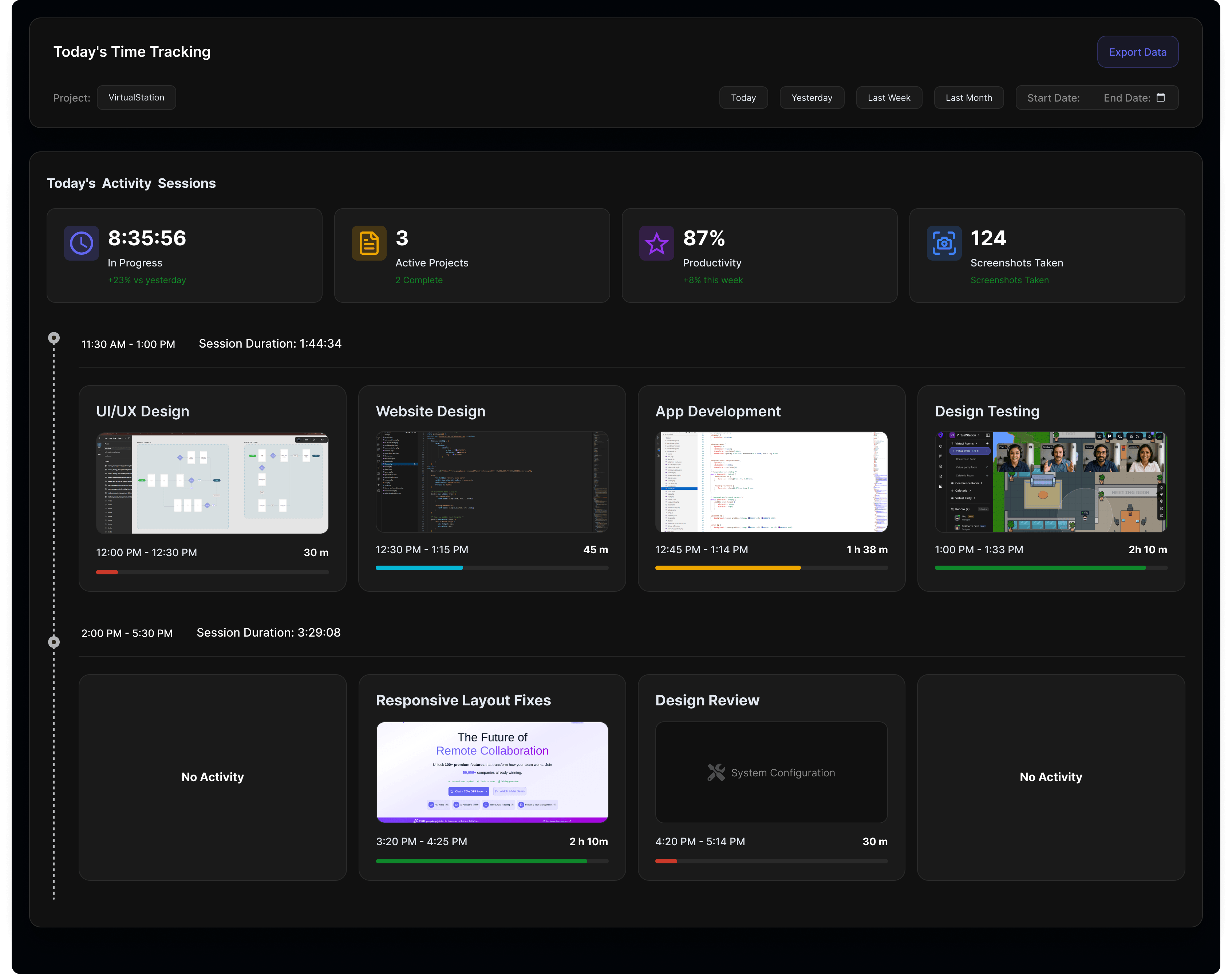Click the yellow document icon for Active Projects

click(369, 243)
